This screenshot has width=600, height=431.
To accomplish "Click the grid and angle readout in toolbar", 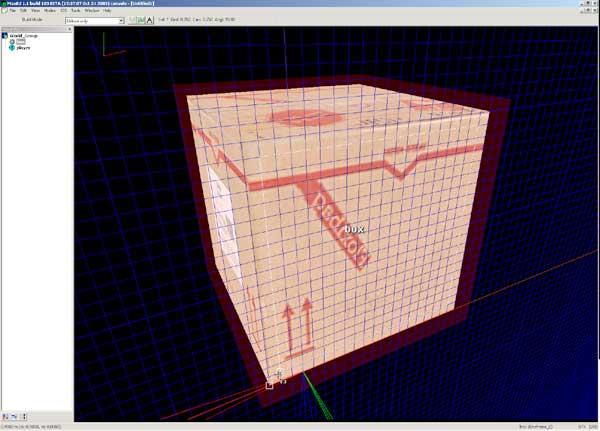I will pos(196,20).
